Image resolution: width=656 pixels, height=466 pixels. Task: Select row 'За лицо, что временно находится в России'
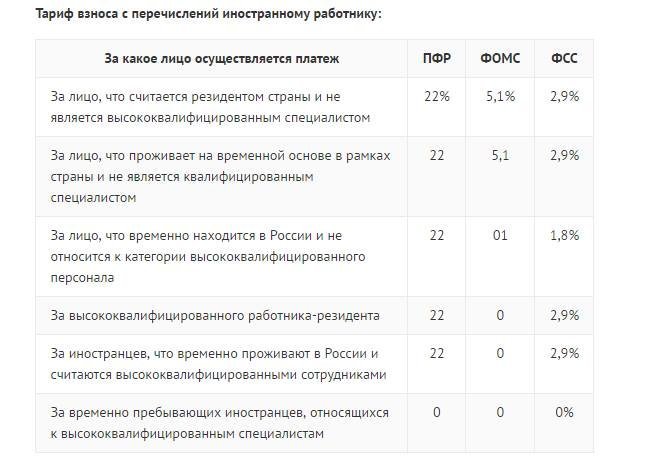[314, 256]
